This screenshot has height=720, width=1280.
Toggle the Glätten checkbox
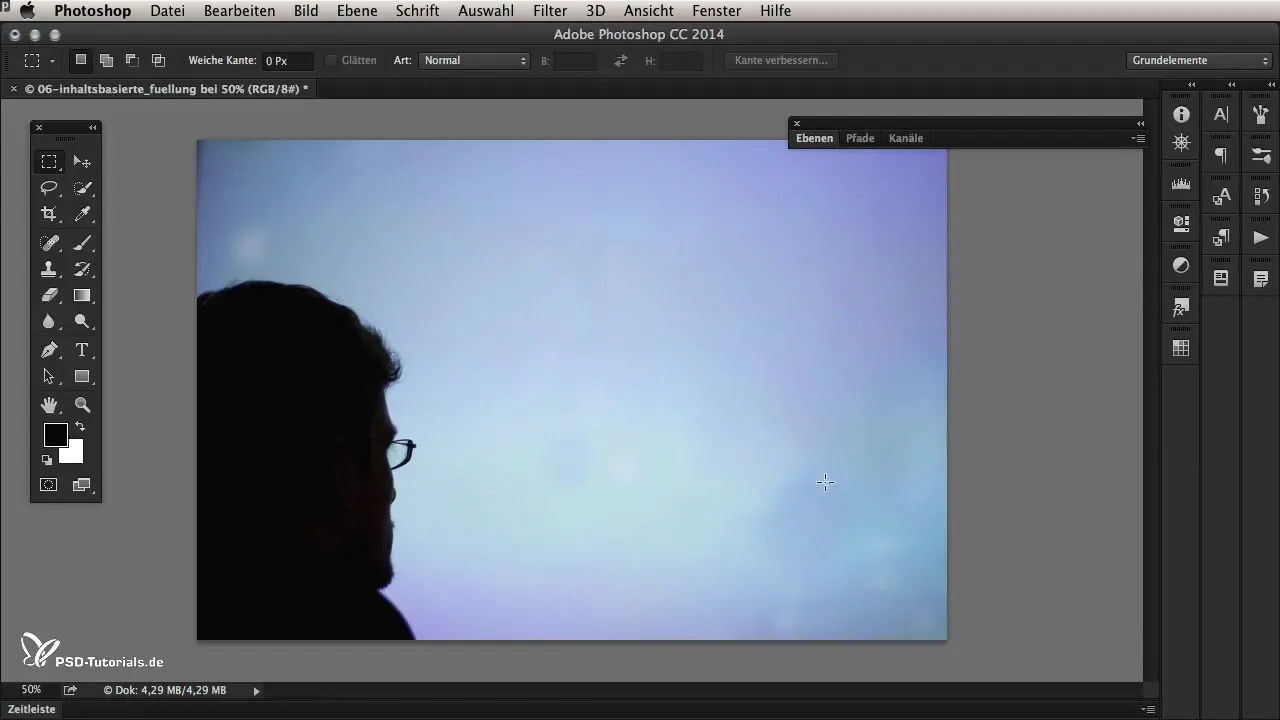pos(330,61)
